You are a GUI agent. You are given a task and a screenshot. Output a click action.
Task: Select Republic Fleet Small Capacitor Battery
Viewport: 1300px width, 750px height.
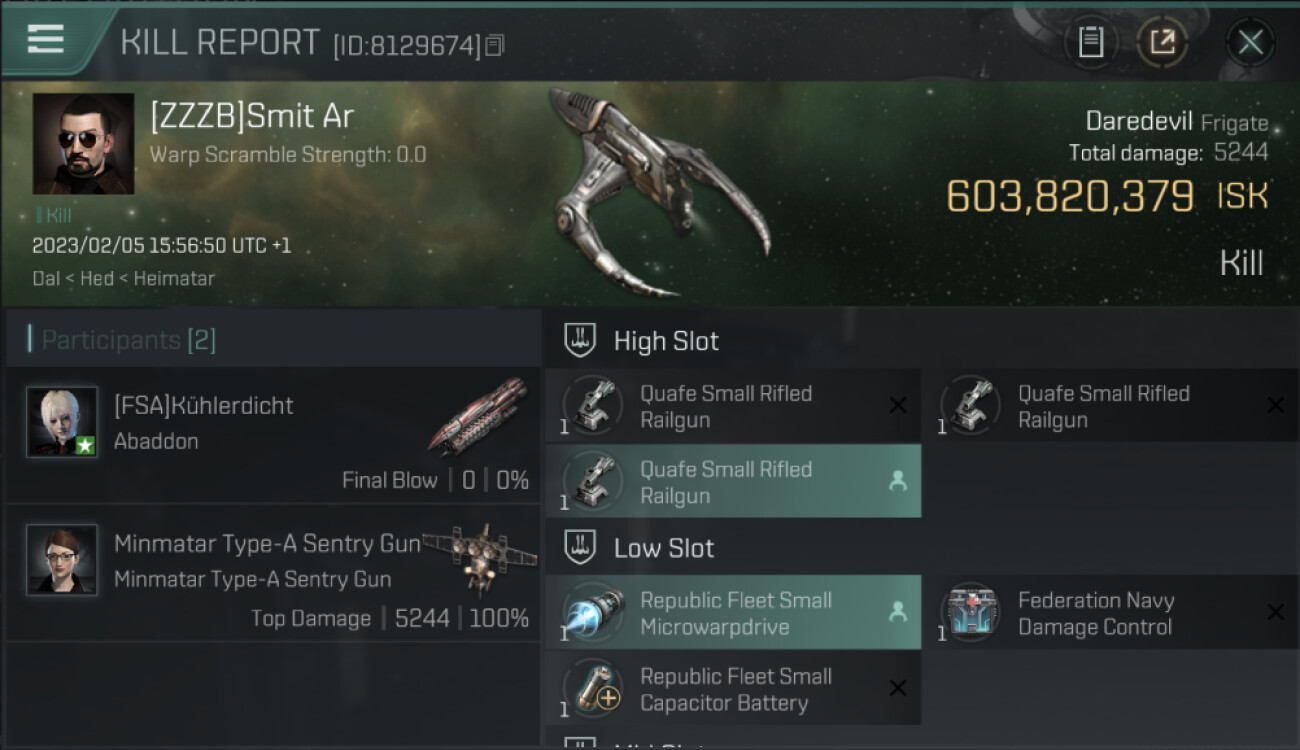click(733, 689)
